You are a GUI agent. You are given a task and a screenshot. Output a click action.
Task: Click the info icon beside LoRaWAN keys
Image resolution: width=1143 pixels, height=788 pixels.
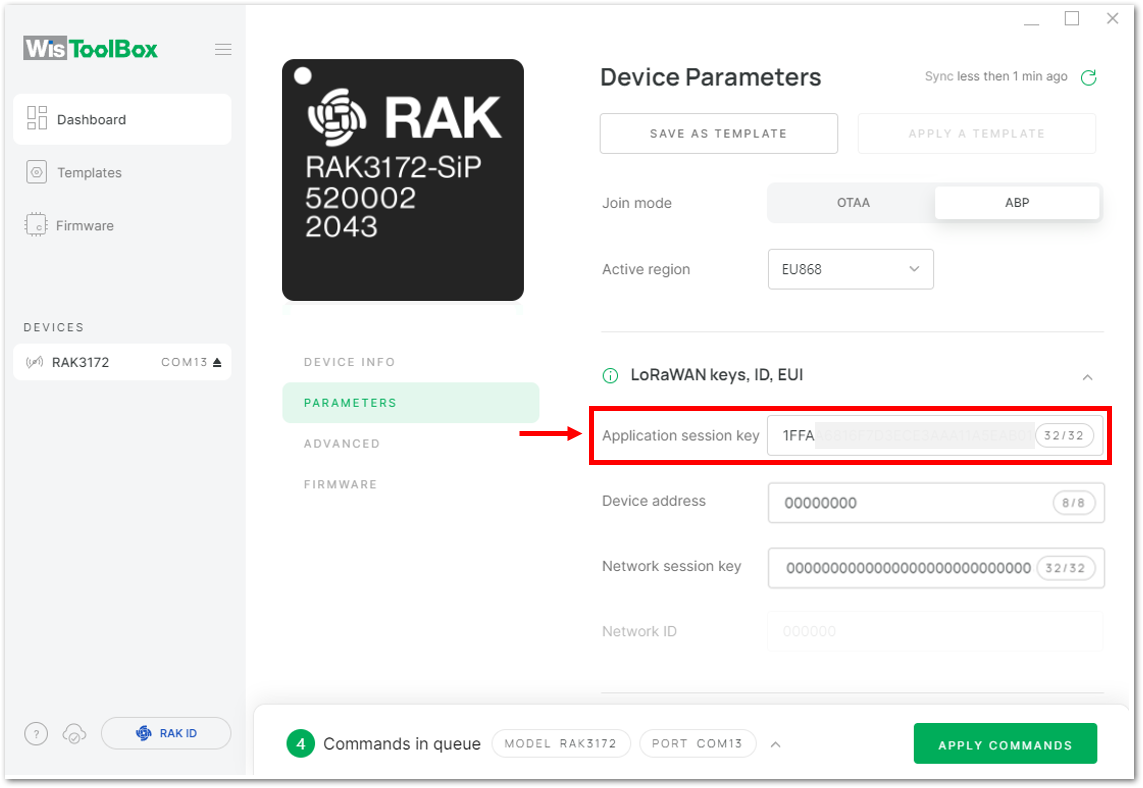click(x=610, y=375)
